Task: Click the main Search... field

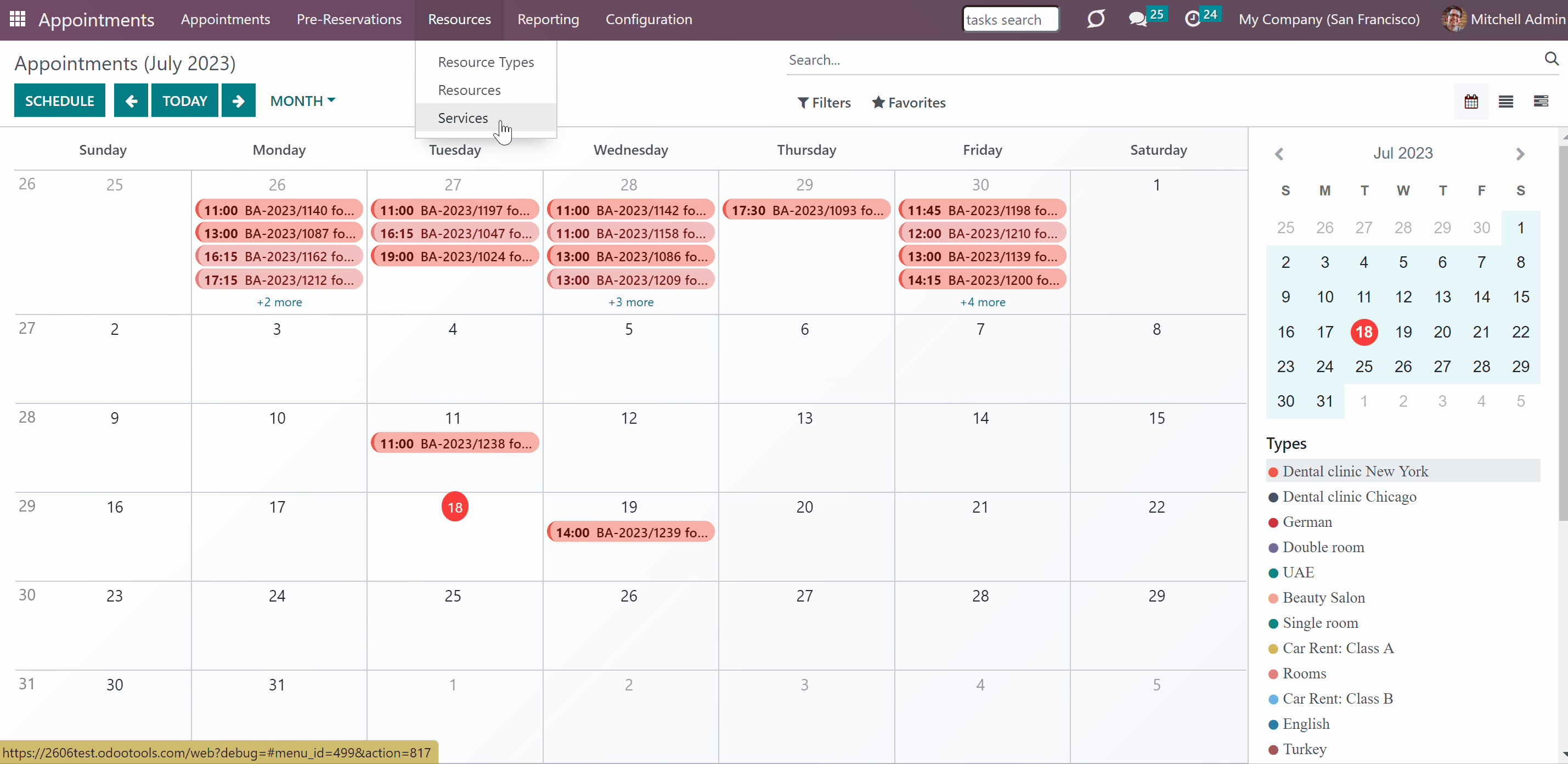Action: point(1163,60)
